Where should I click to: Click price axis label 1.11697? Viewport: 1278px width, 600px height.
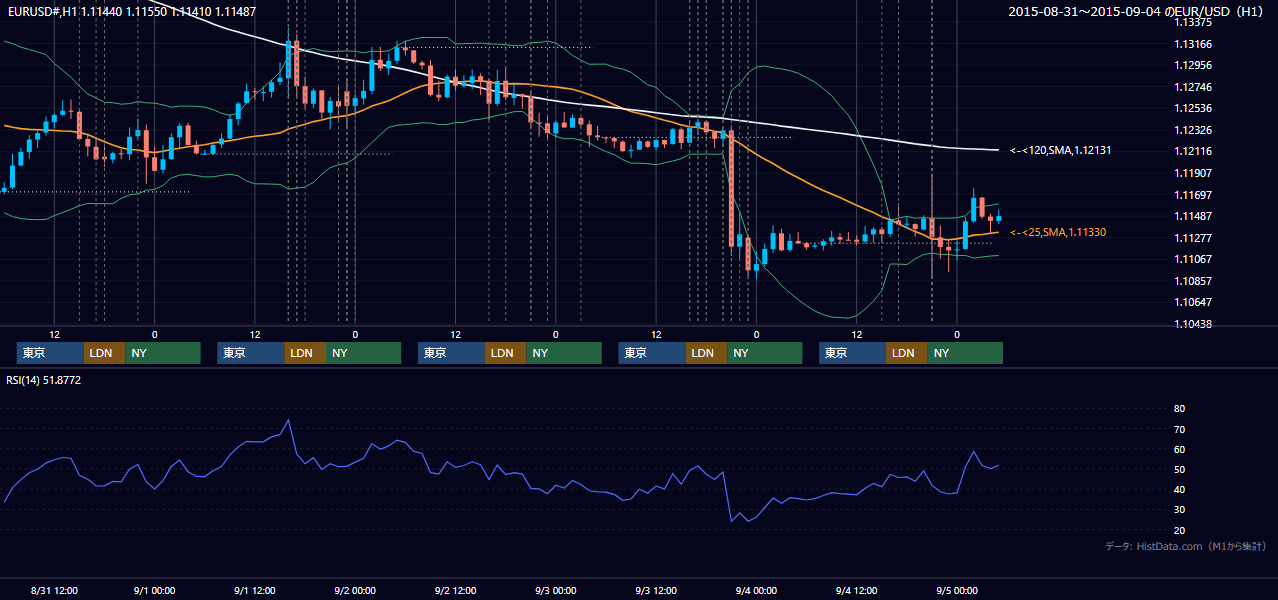click(x=1193, y=194)
